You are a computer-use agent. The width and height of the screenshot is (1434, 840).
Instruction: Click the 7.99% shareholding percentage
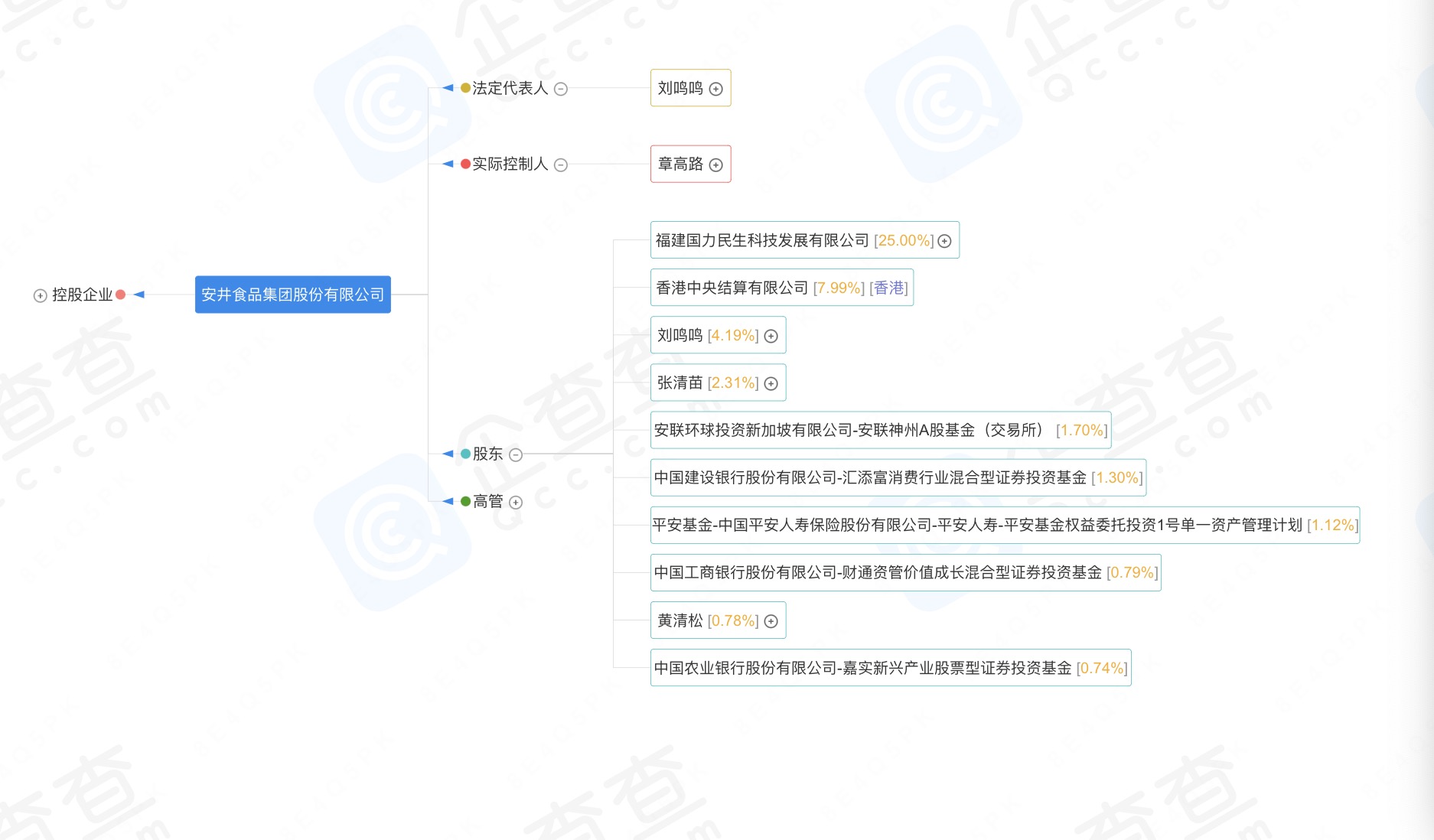coord(839,288)
